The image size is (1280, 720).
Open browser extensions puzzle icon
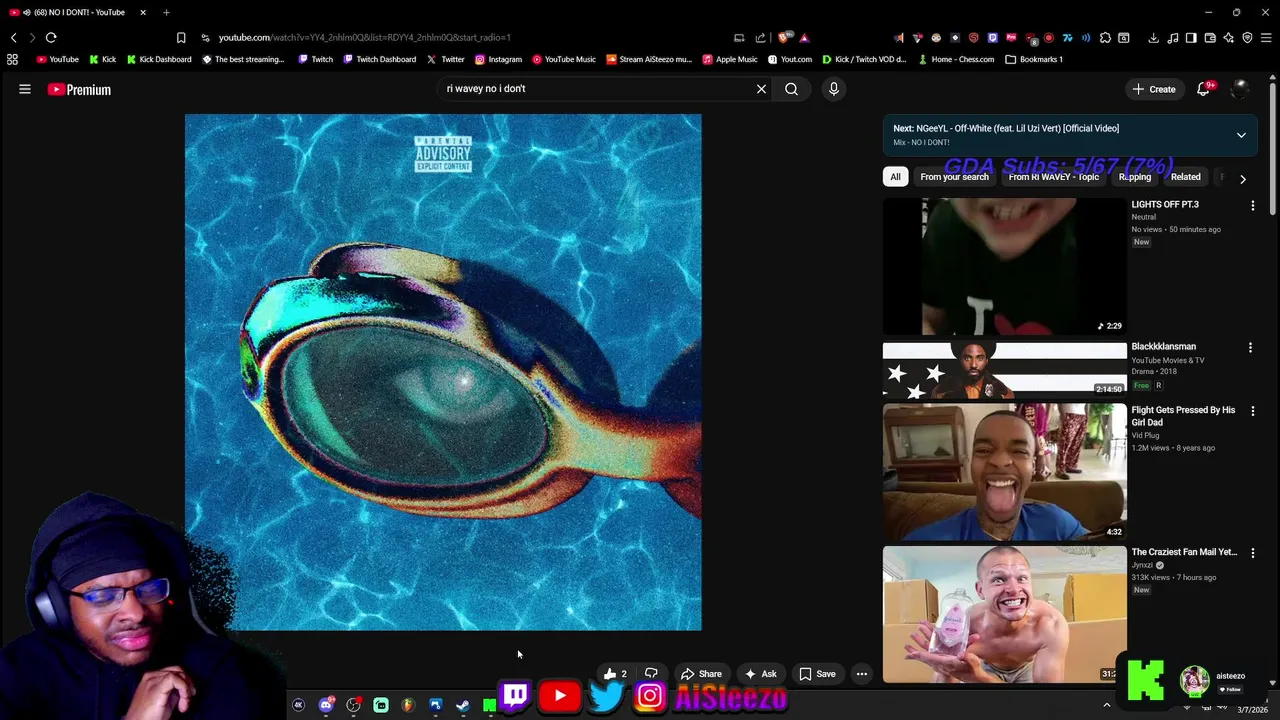pyautogui.click(x=1105, y=38)
